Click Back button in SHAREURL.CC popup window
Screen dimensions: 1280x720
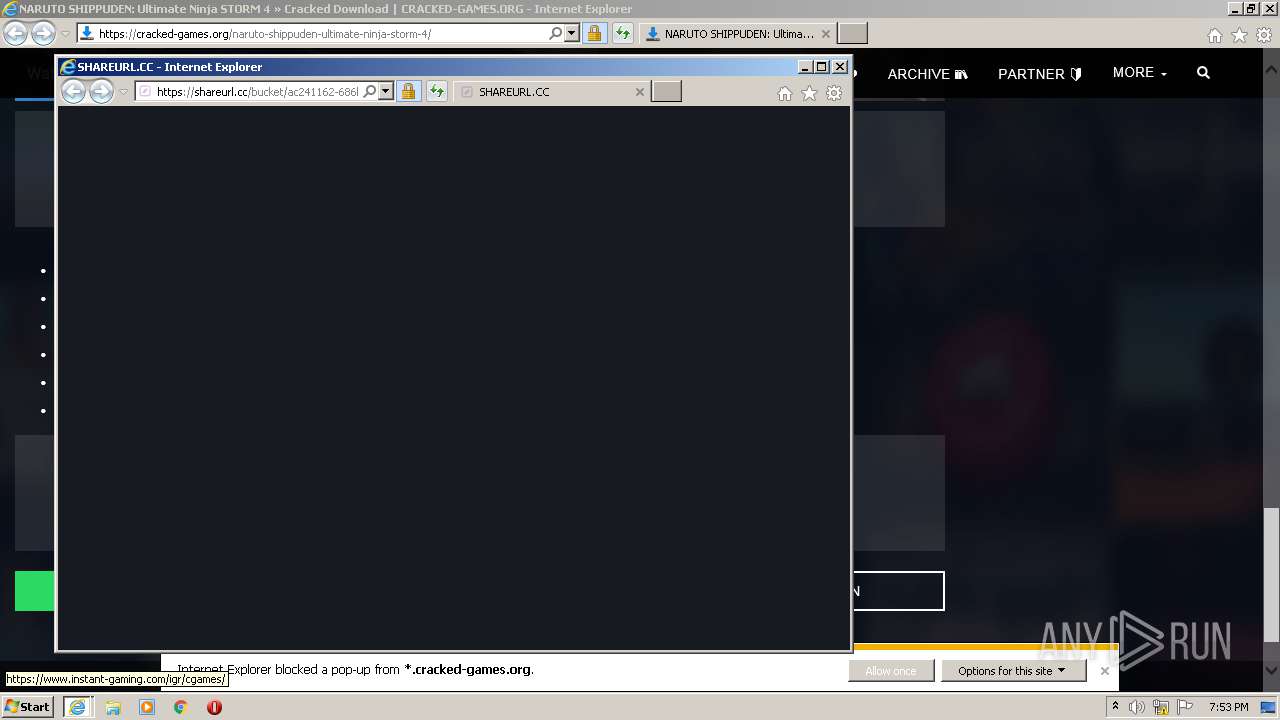[x=74, y=91]
